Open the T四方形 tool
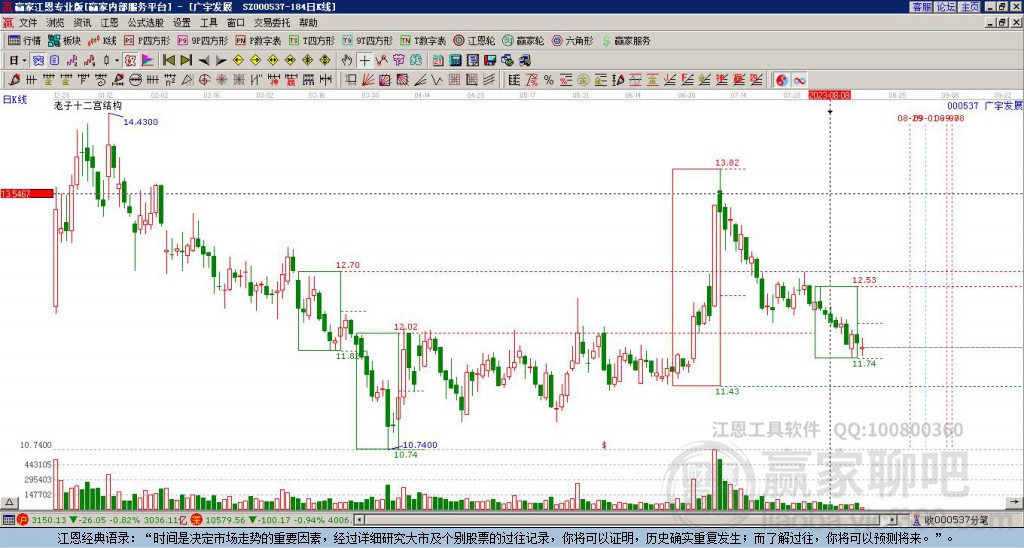Viewport: 1024px width, 548px height. 312,40
